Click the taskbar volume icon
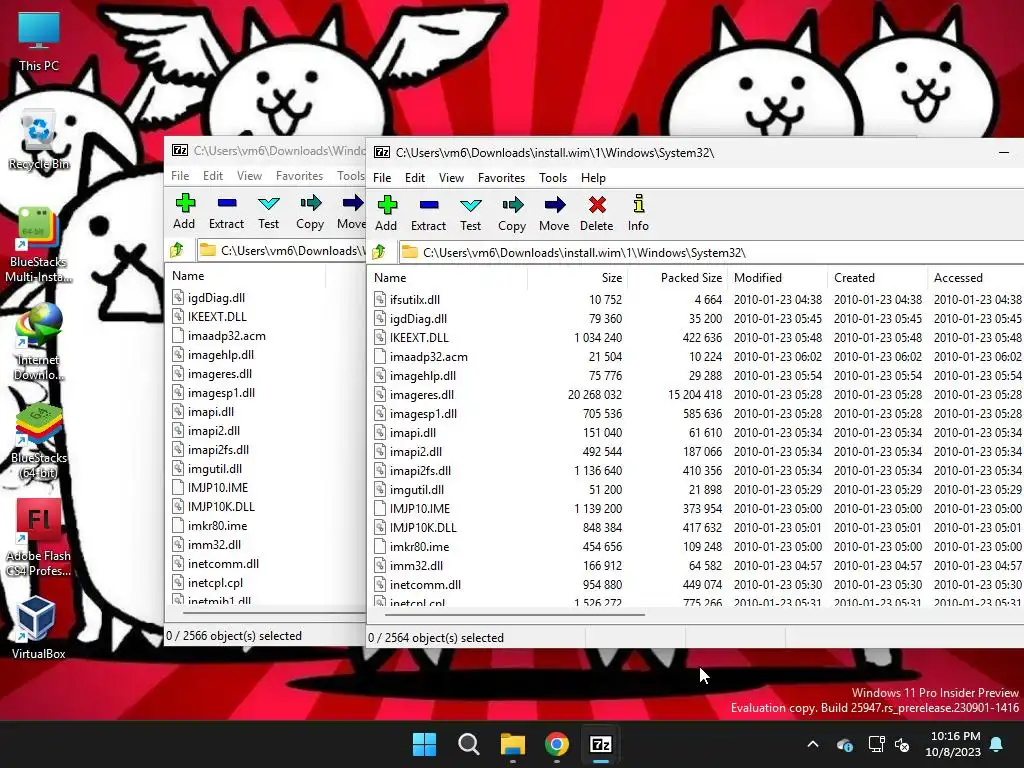This screenshot has width=1024, height=768. [903, 744]
